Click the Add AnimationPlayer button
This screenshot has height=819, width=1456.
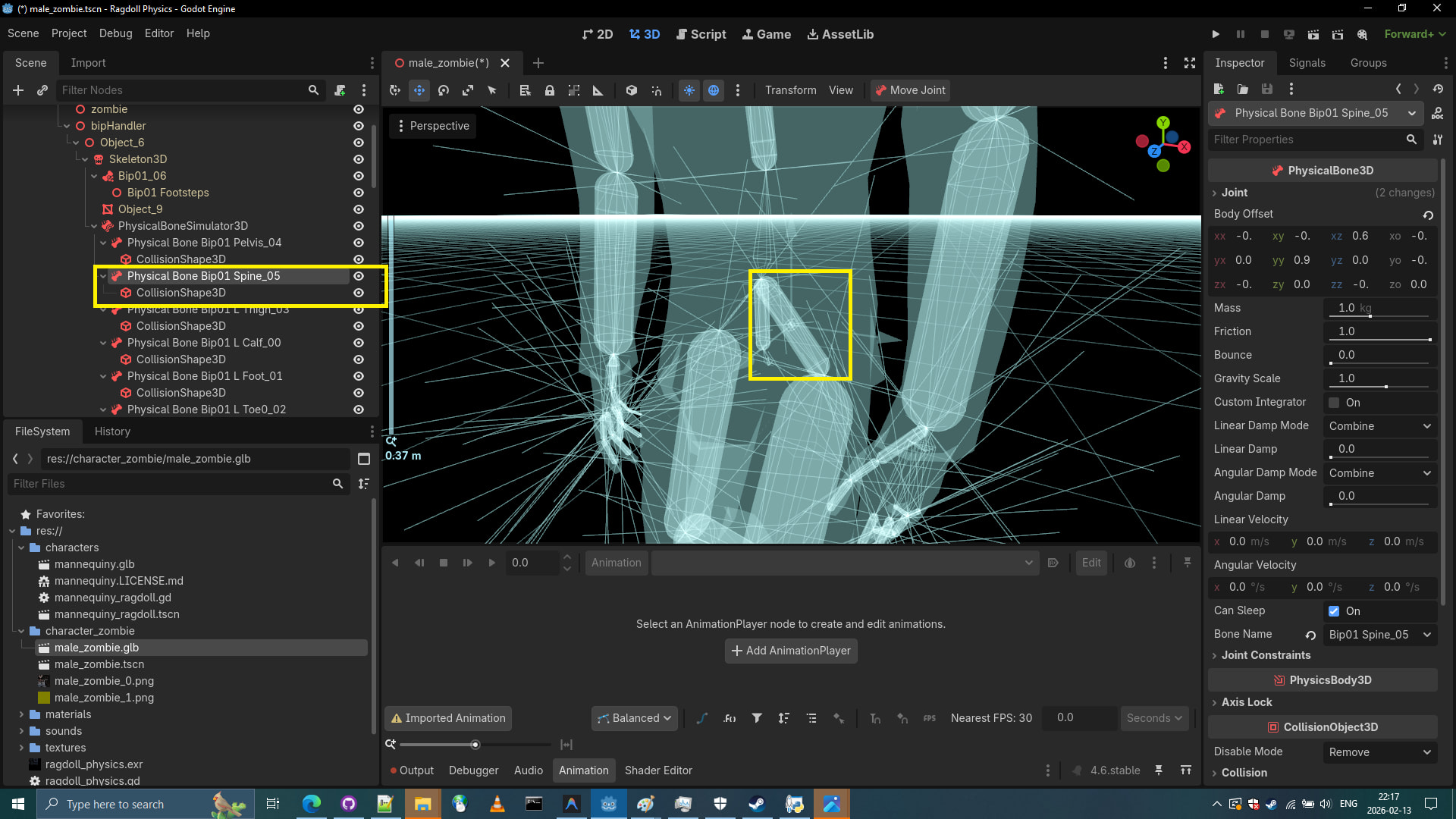791,651
